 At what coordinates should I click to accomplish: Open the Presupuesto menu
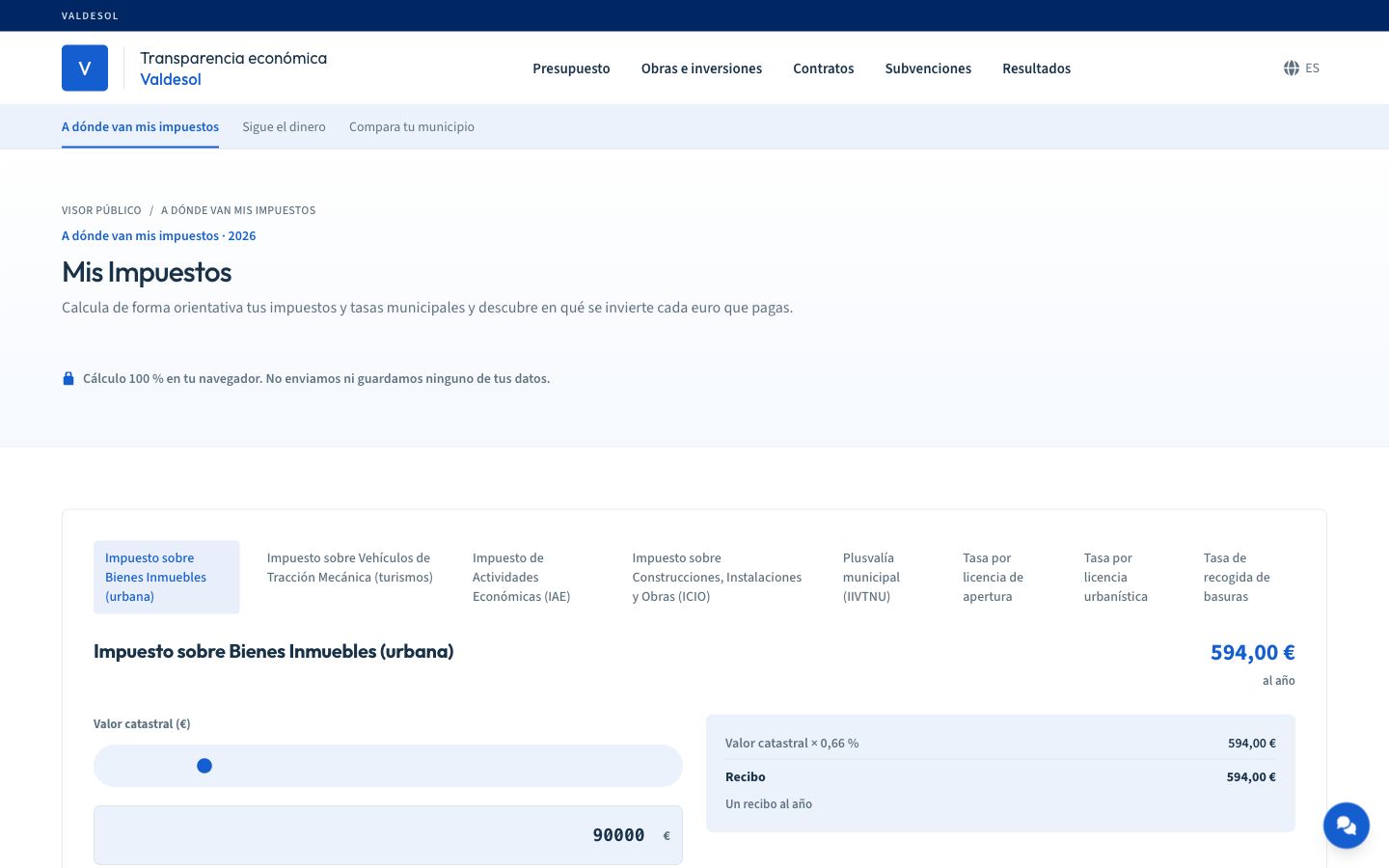(x=571, y=68)
